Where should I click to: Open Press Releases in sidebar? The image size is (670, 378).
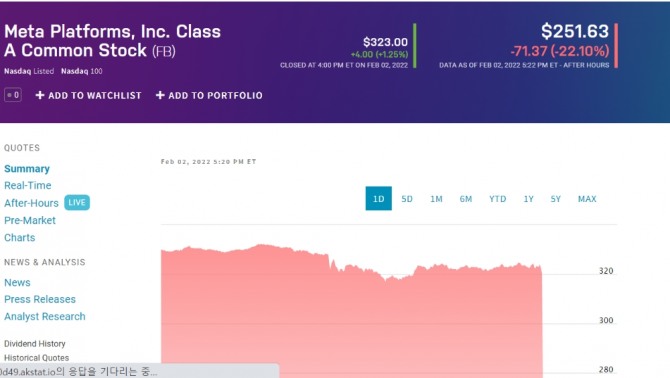40,299
